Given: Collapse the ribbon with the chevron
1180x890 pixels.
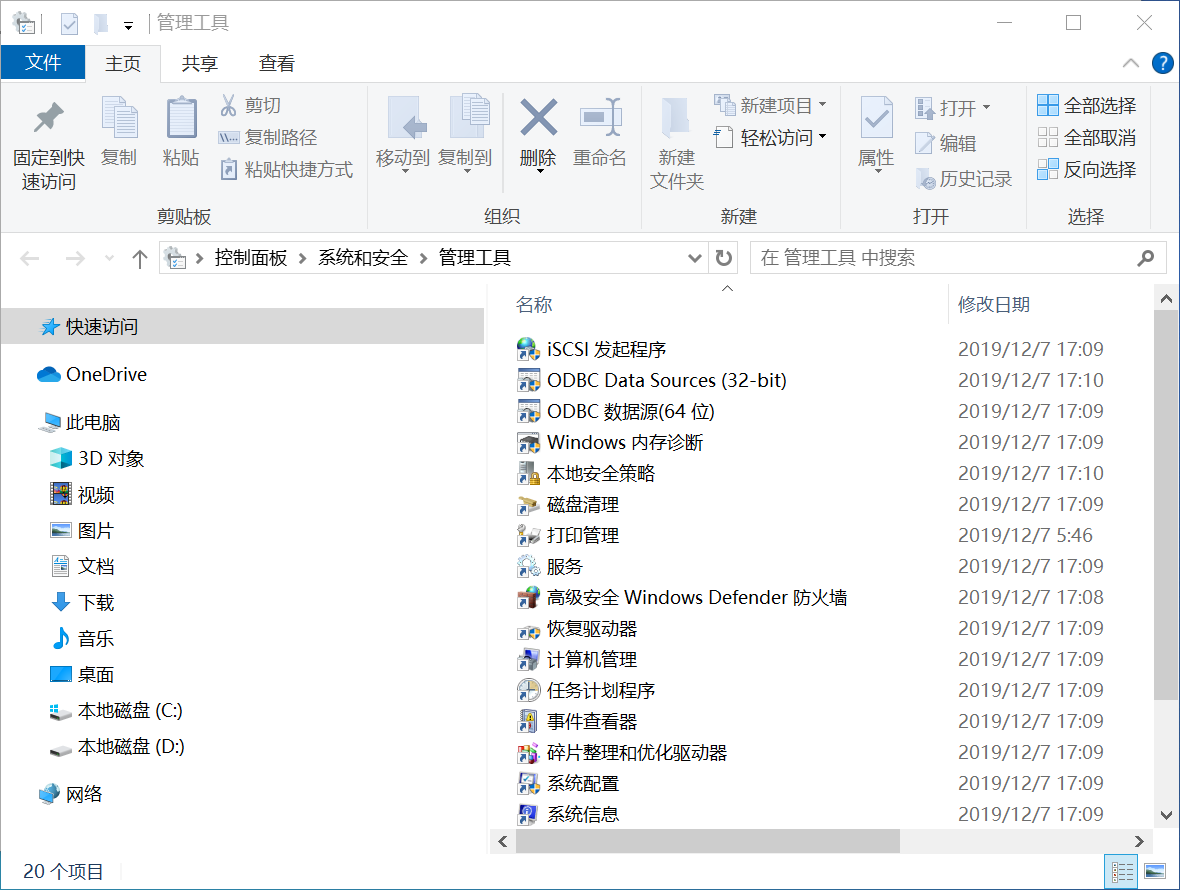Looking at the screenshot, I should (x=1131, y=63).
